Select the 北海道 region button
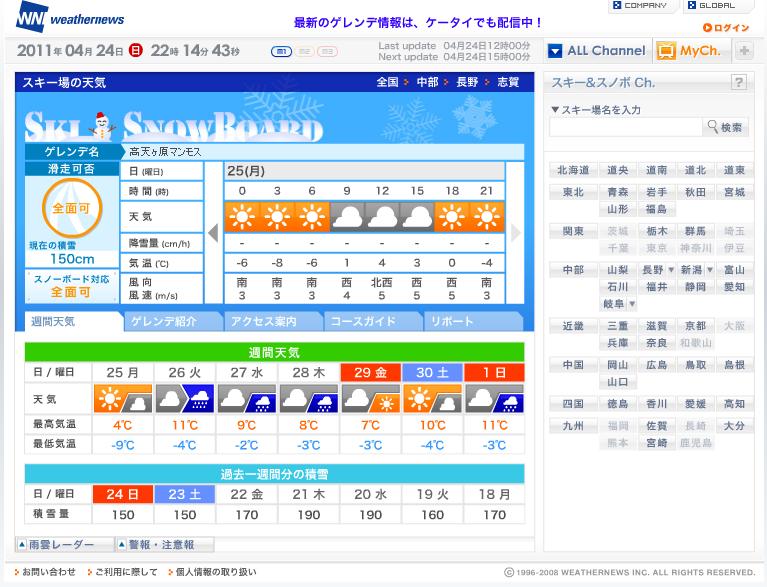 tap(573, 170)
